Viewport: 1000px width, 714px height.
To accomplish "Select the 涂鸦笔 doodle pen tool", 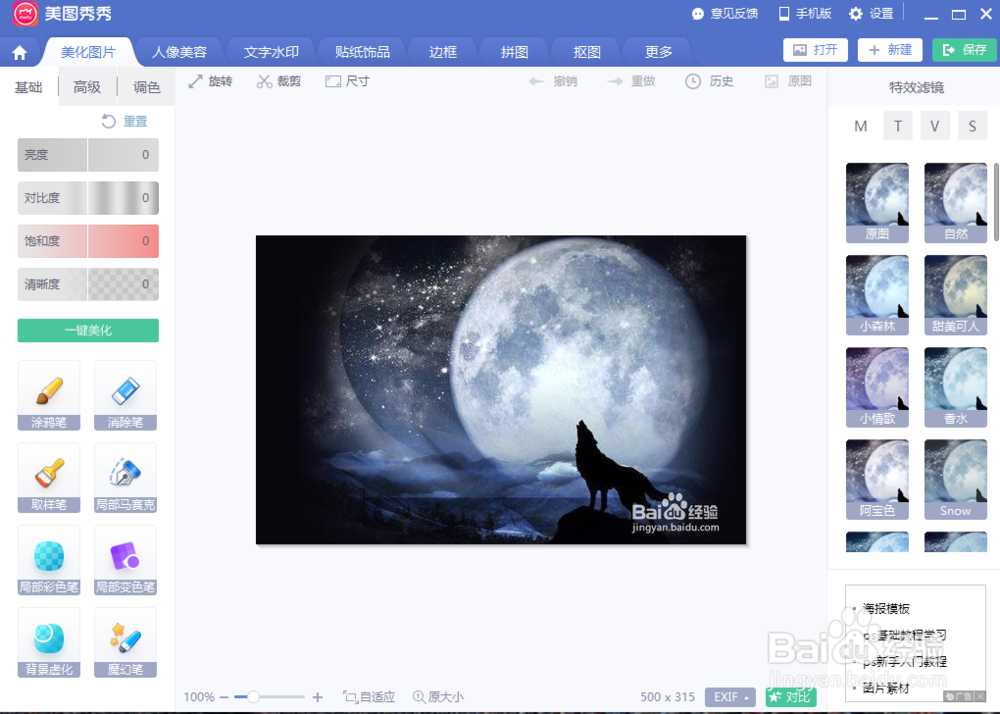I will [48, 396].
